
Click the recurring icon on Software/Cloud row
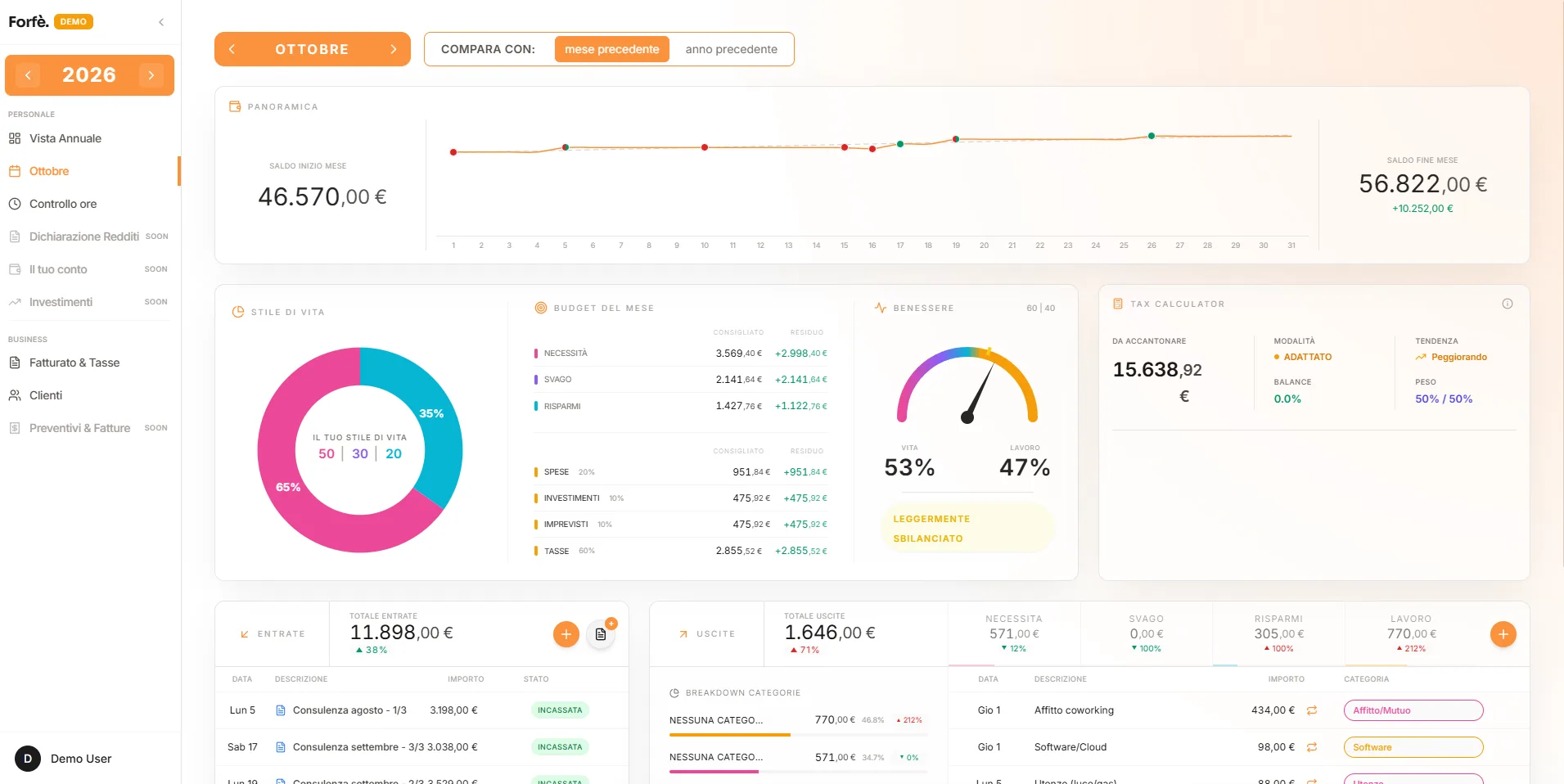[1312, 747]
